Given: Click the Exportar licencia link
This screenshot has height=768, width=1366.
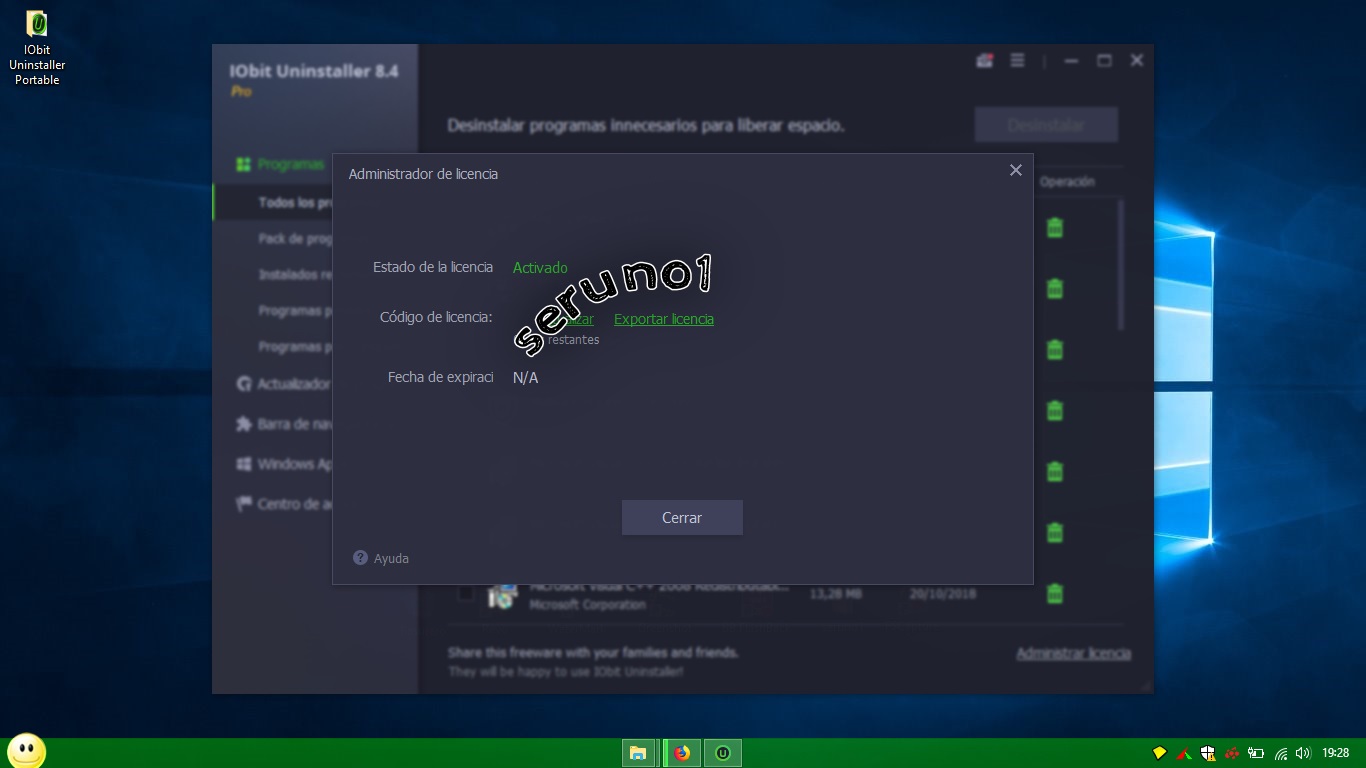Looking at the screenshot, I should [x=663, y=319].
